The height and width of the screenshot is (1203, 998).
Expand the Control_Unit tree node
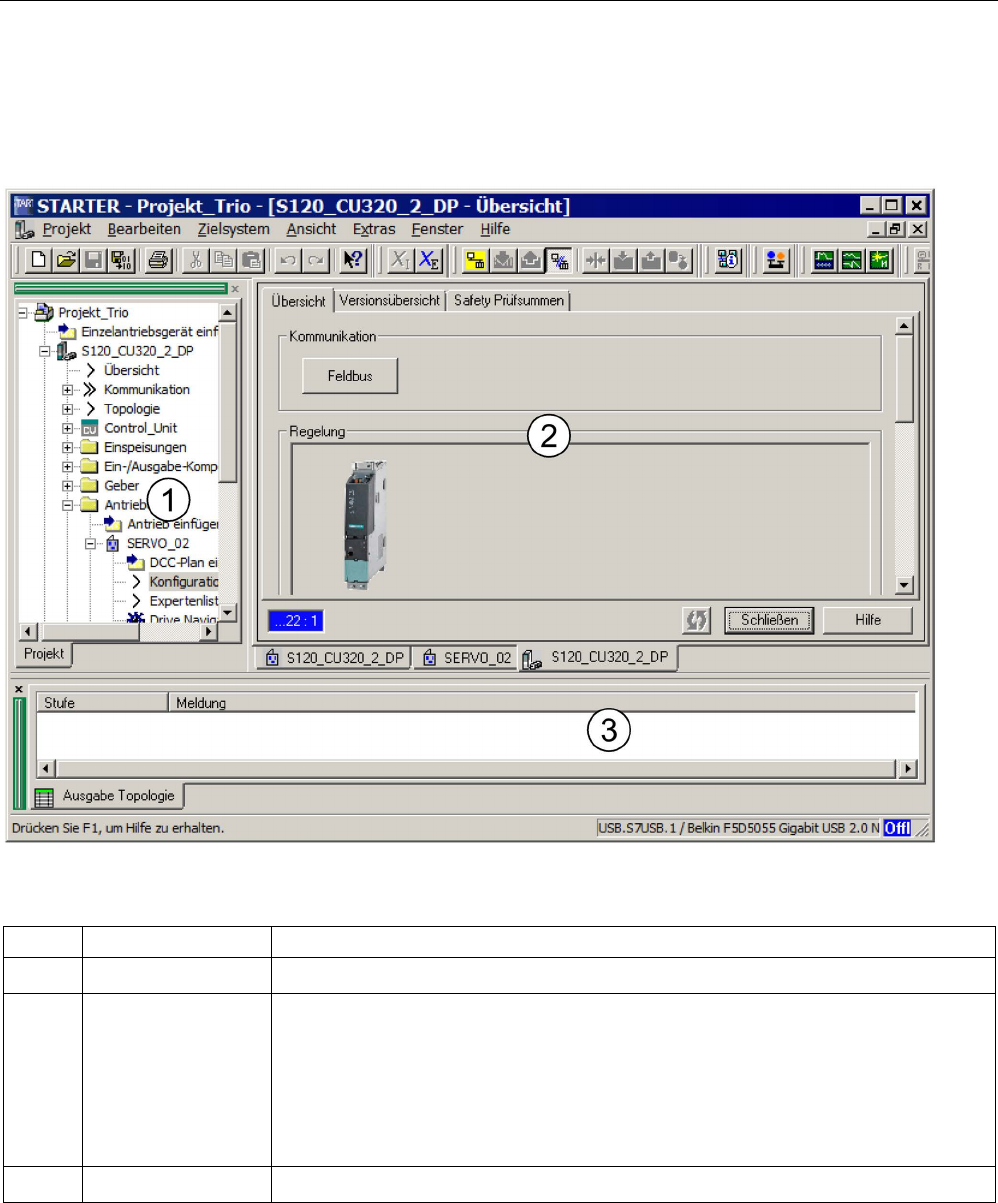(x=67, y=428)
